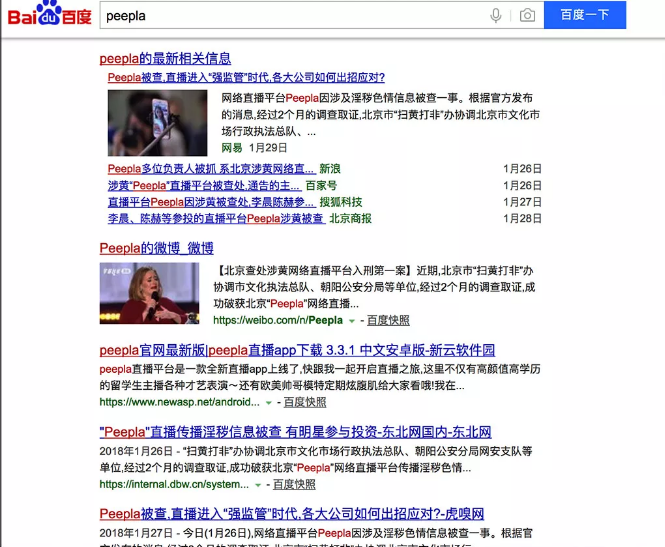Screen dimensions: 665x547
Task: Click the https://weibo.com/n/Peepla URL text
Action: 278,320
